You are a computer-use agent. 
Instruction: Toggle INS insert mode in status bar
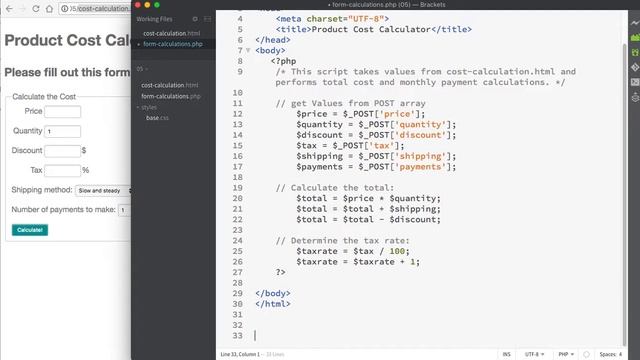(x=507, y=354)
